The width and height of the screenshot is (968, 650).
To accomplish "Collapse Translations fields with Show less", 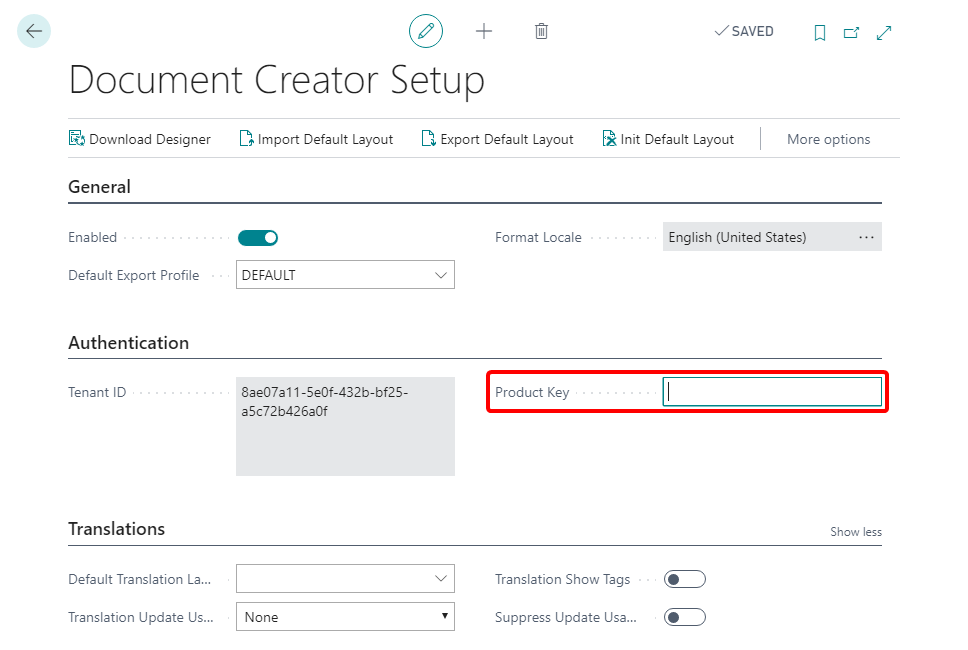I will (x=856, y=531).
